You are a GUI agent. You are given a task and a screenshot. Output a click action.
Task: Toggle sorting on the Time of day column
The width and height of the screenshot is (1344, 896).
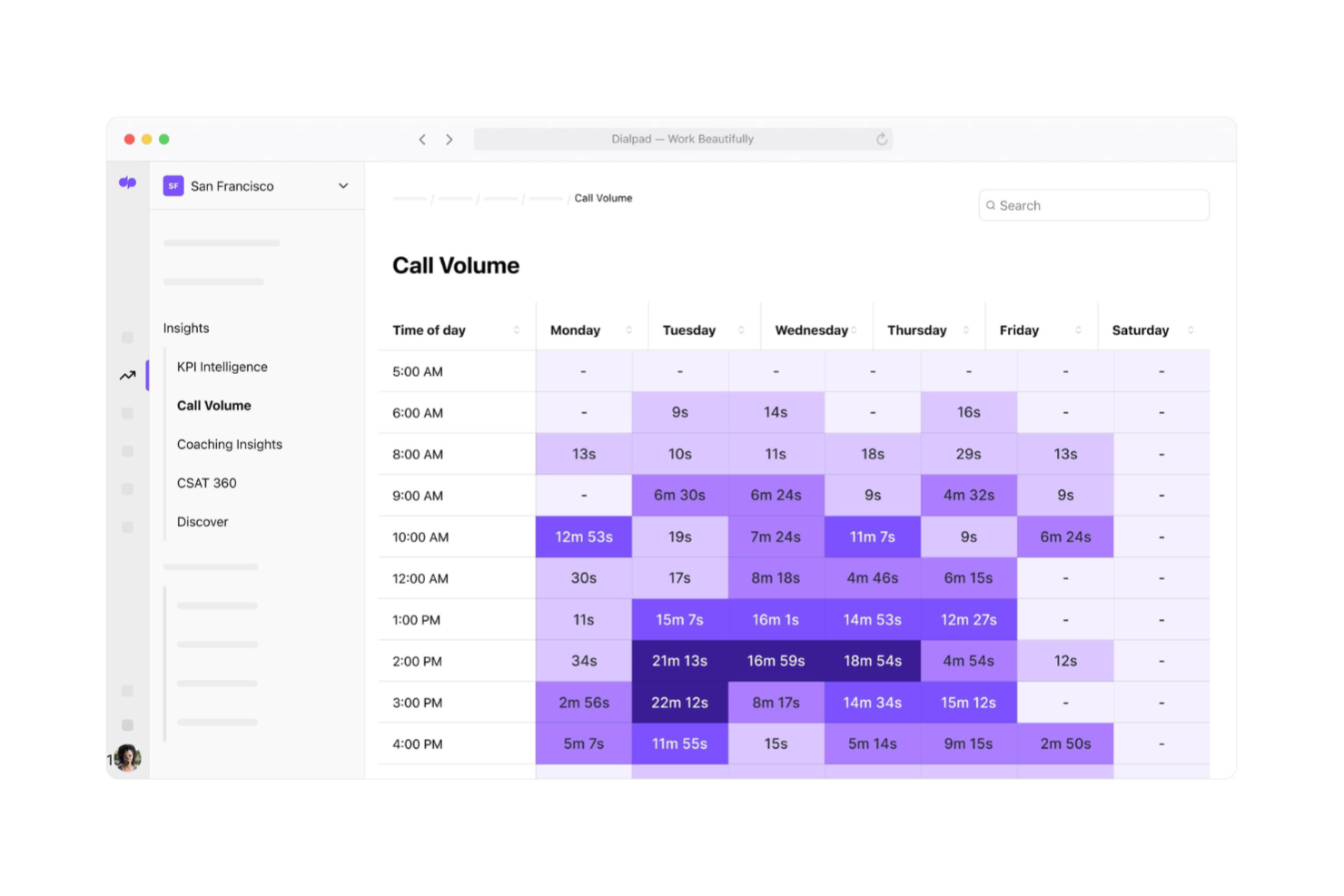click(518, 330)
